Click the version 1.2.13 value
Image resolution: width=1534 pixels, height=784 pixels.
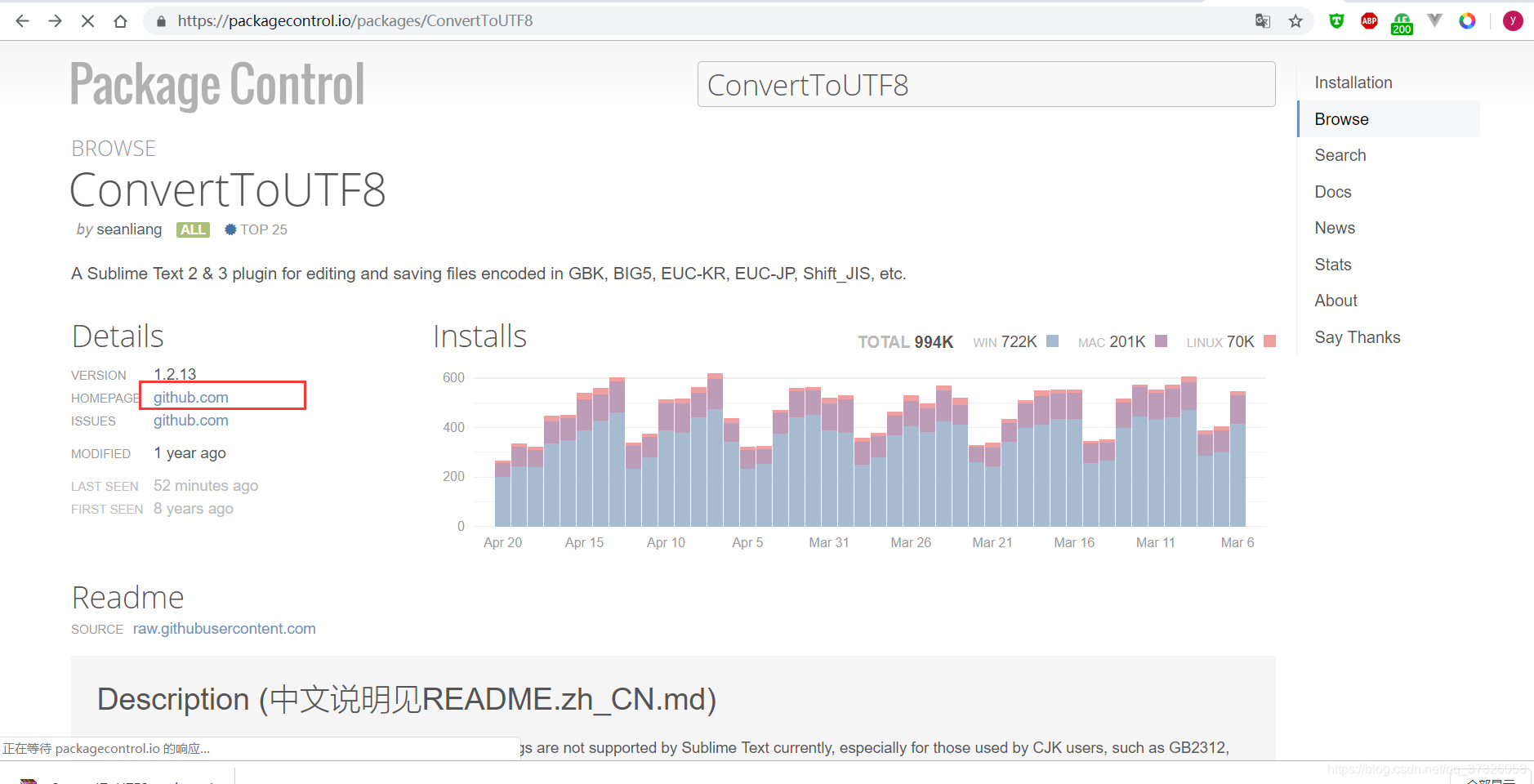pos(175,374)
